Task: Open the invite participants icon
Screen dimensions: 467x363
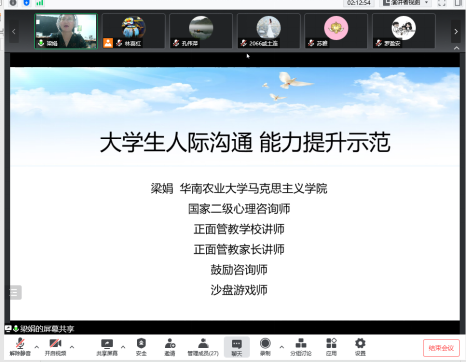Action: coord(170,347)
